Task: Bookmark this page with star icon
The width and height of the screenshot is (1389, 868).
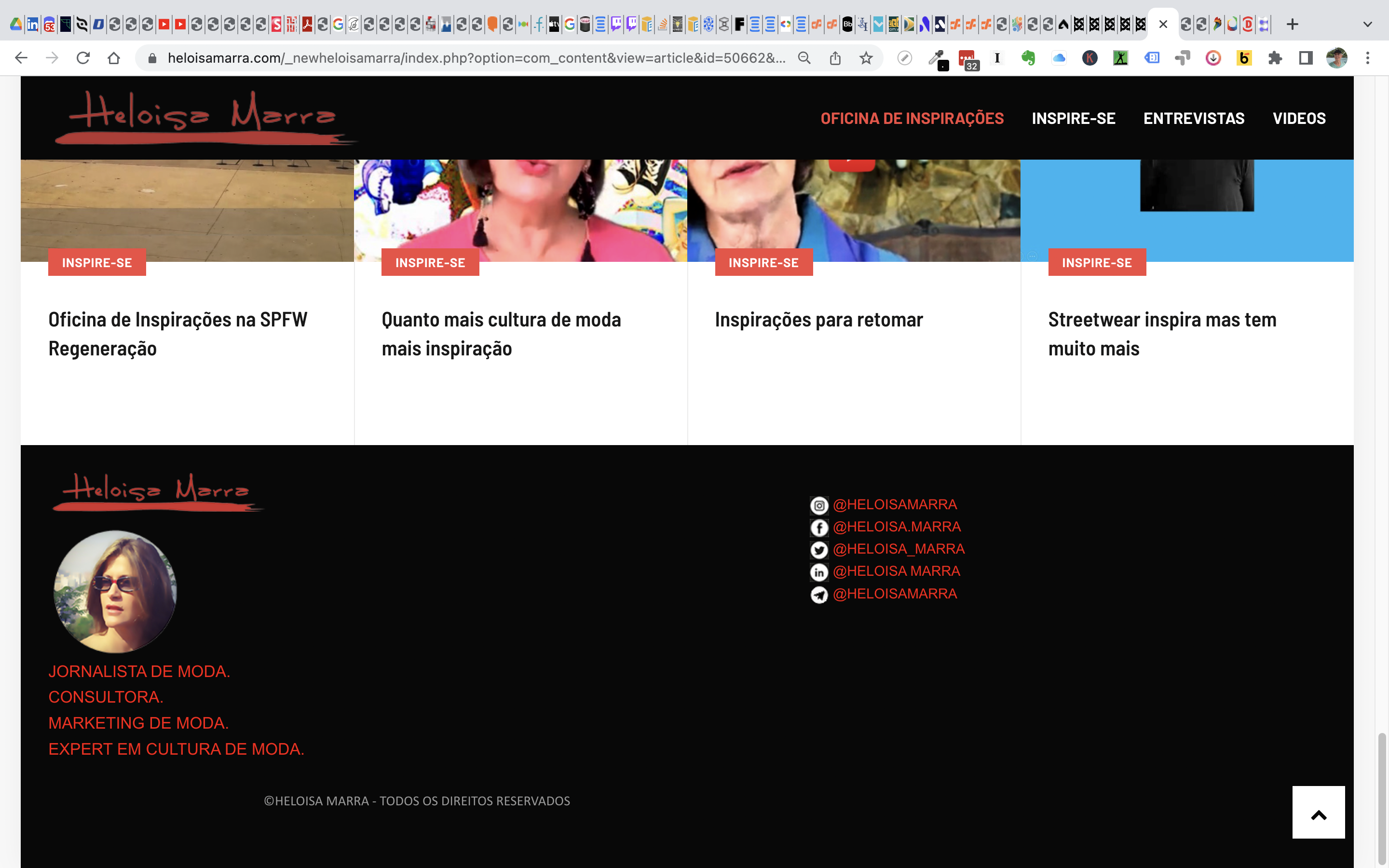Action: click(x=866, y=58)
